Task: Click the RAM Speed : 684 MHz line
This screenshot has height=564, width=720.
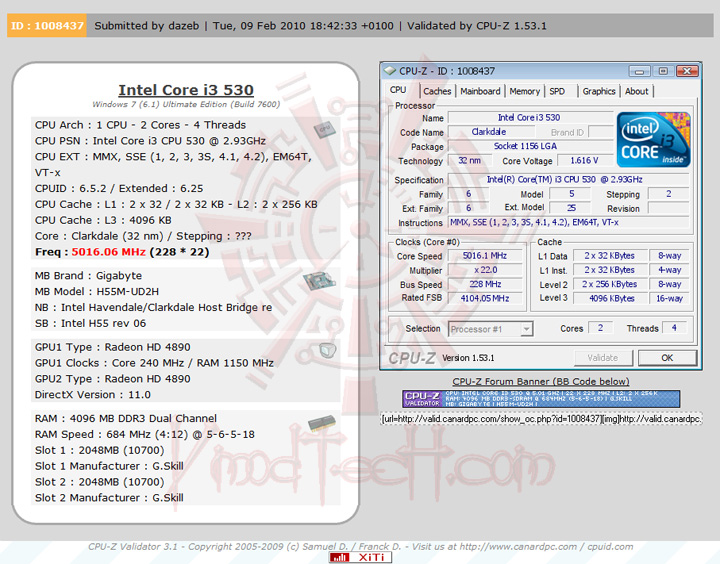Action: point(145,434)
